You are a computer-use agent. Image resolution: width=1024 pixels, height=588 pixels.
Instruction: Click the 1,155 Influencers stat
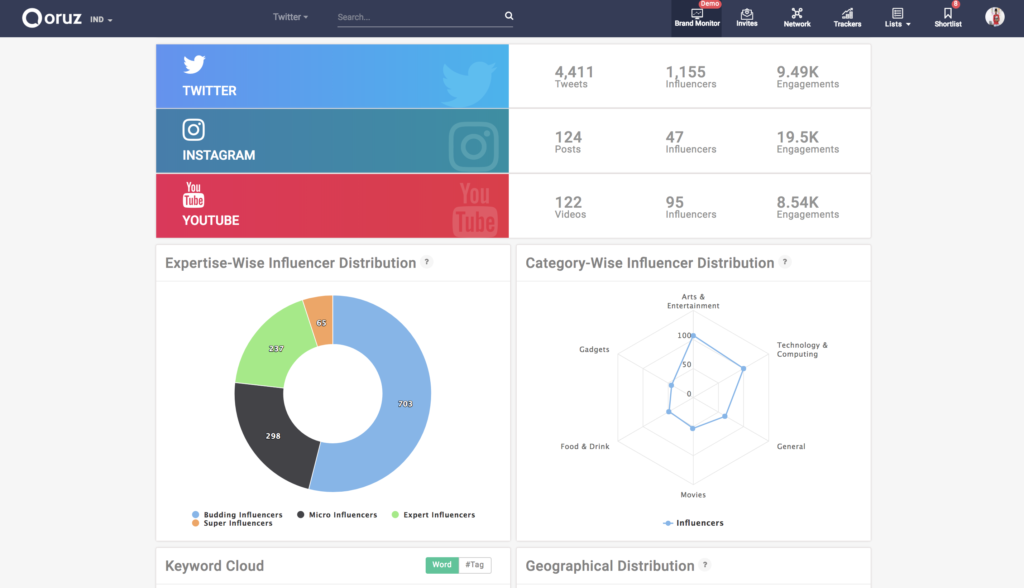tap(690, 76)
